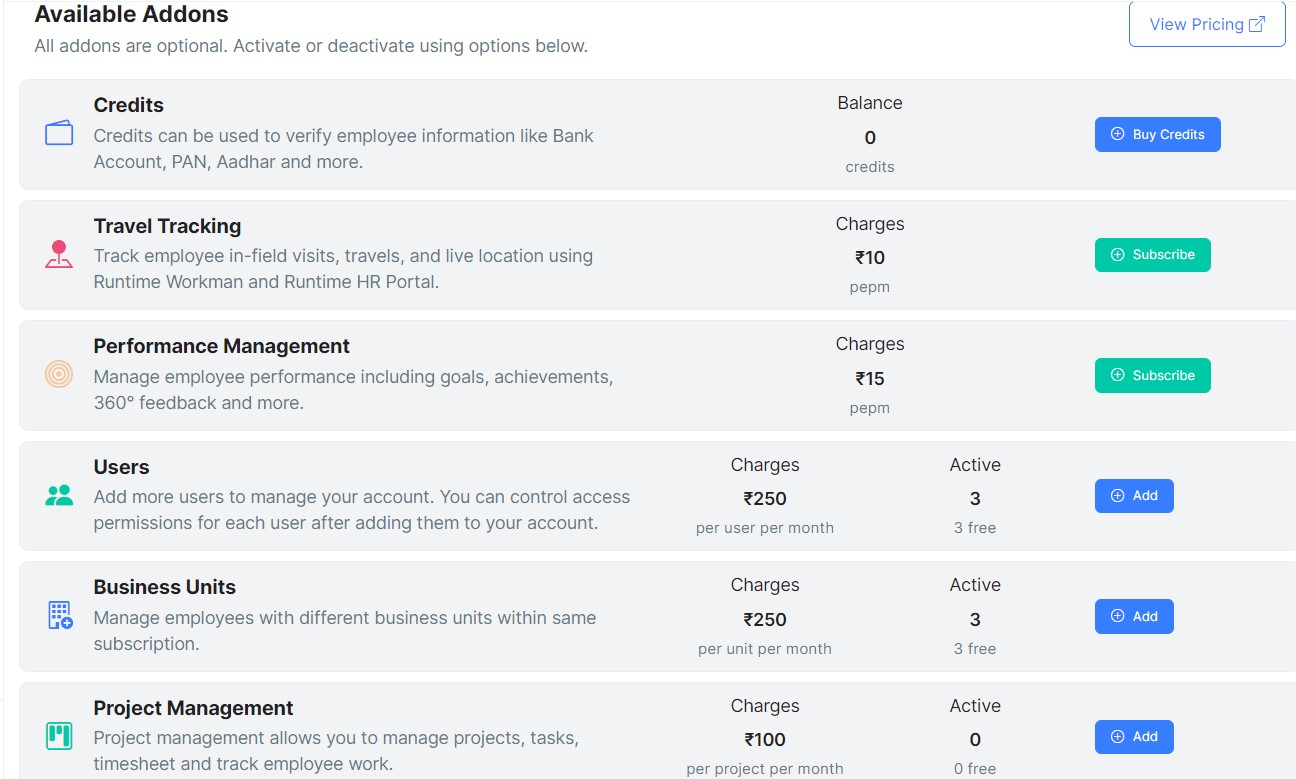Image resolution: width=1296 pixels, height=779 pixels.
Task: Click the Credits wallet icon
Action: coord(59,133)
